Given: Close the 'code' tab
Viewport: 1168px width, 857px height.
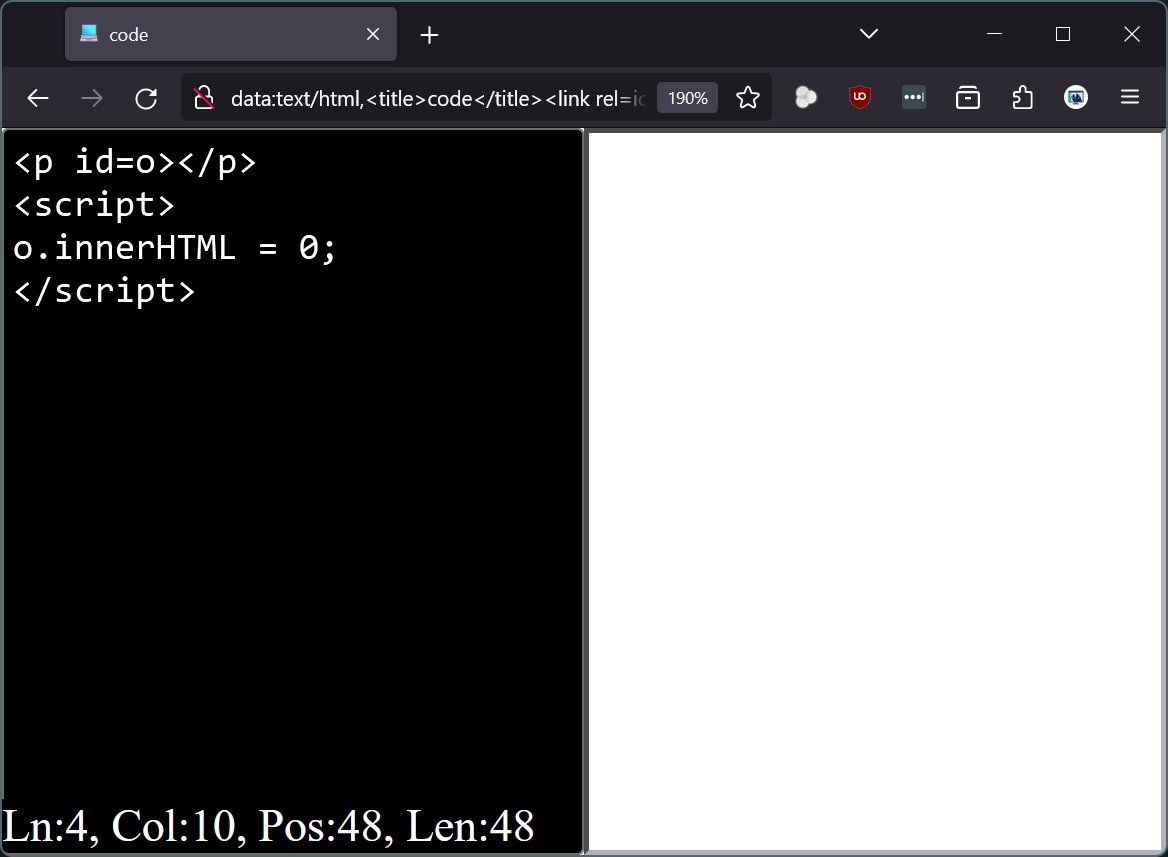Looking at the screenshot, I should pyautogui.click(x=372, y=33).
